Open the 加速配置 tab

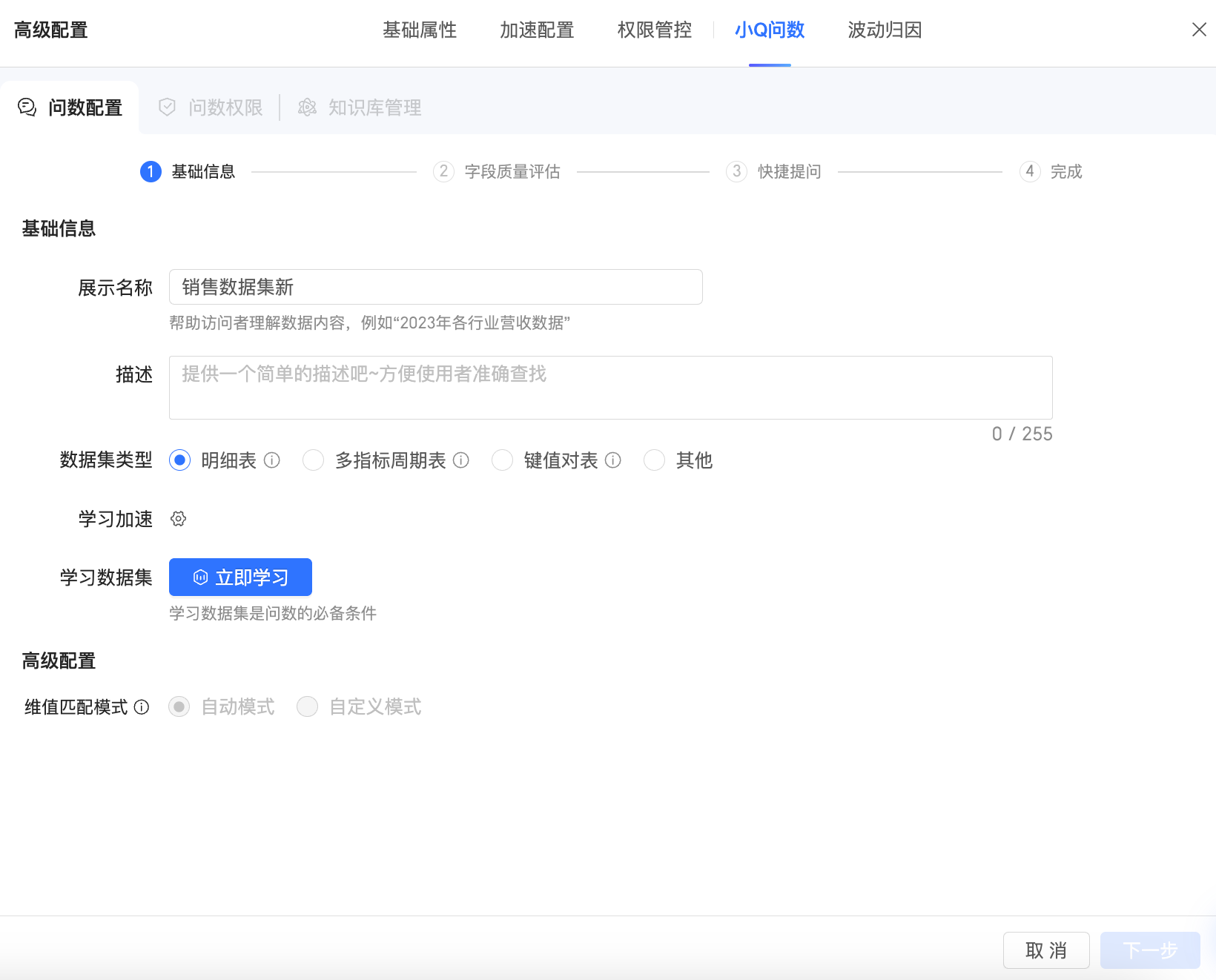tap(537, 30)
